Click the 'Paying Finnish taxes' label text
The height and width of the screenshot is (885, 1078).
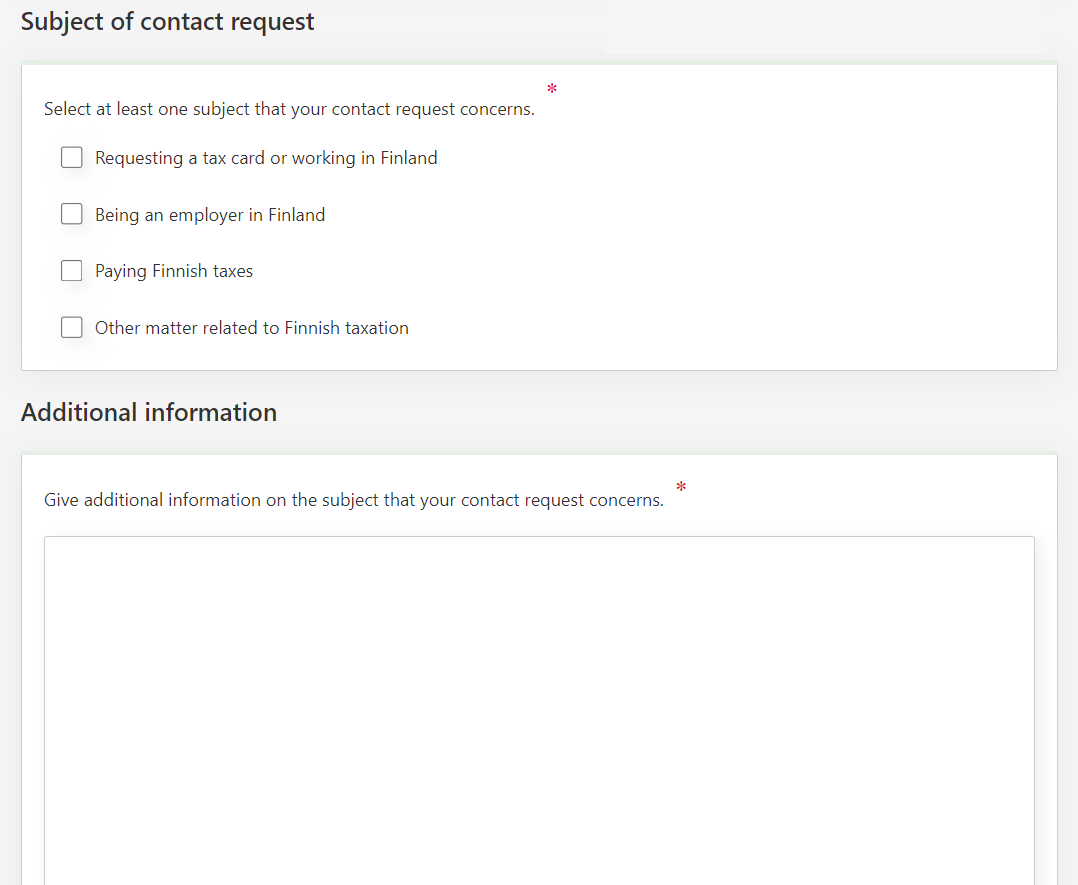coord(174,271)
